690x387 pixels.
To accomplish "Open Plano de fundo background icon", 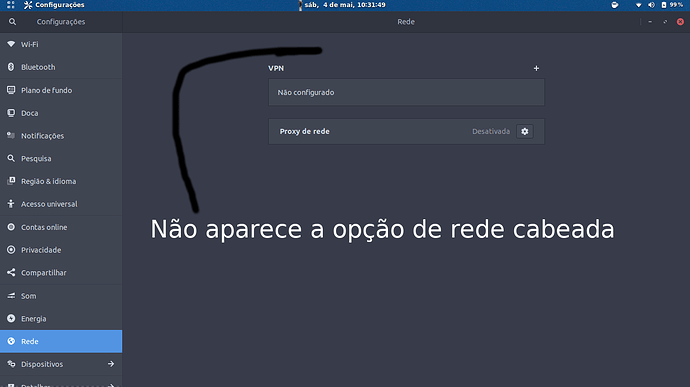I will 11,90.
